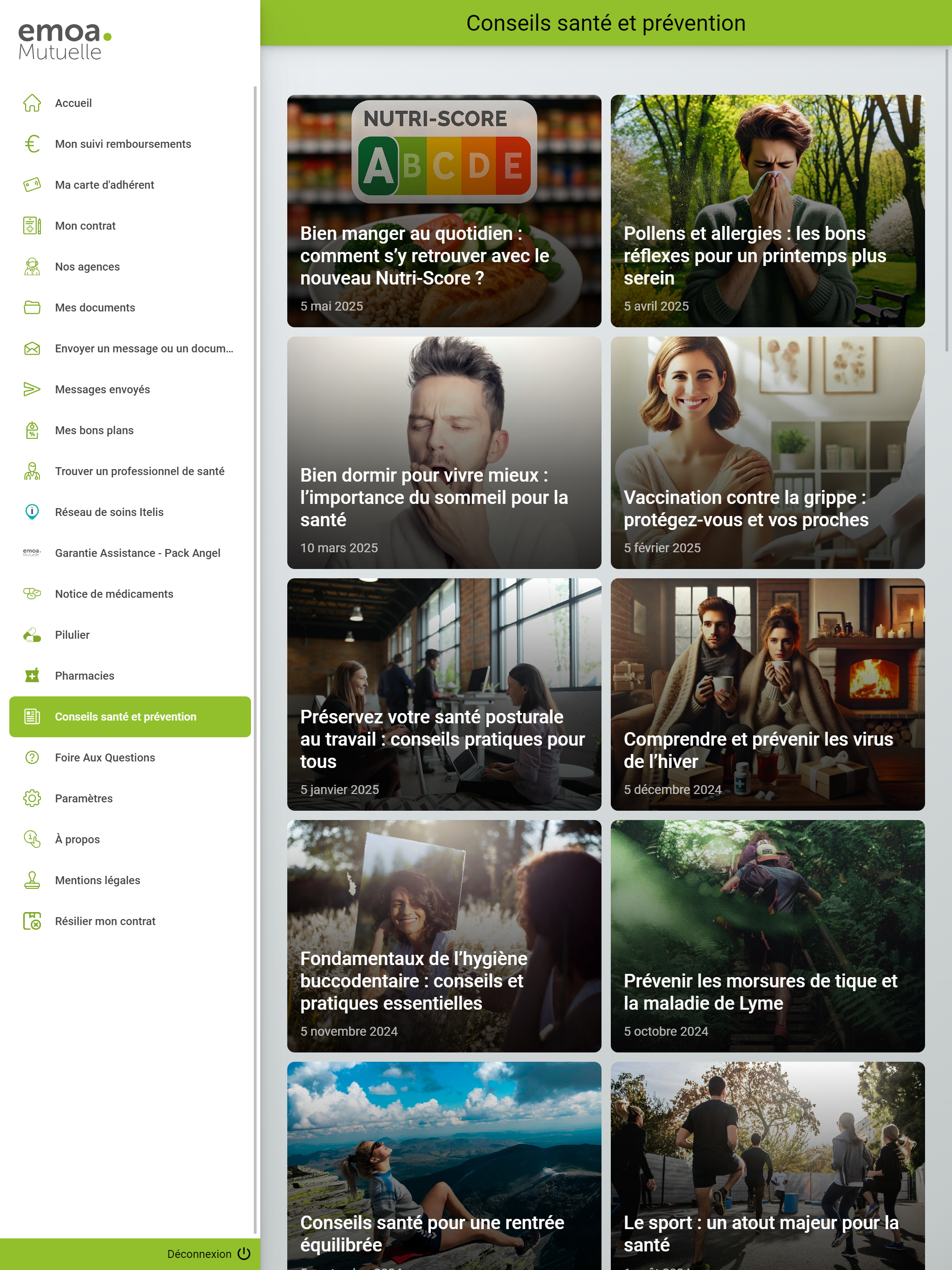Click the euro icon for remboursements
This screenshot has width=952, height=1270.
tap(32, 144)
